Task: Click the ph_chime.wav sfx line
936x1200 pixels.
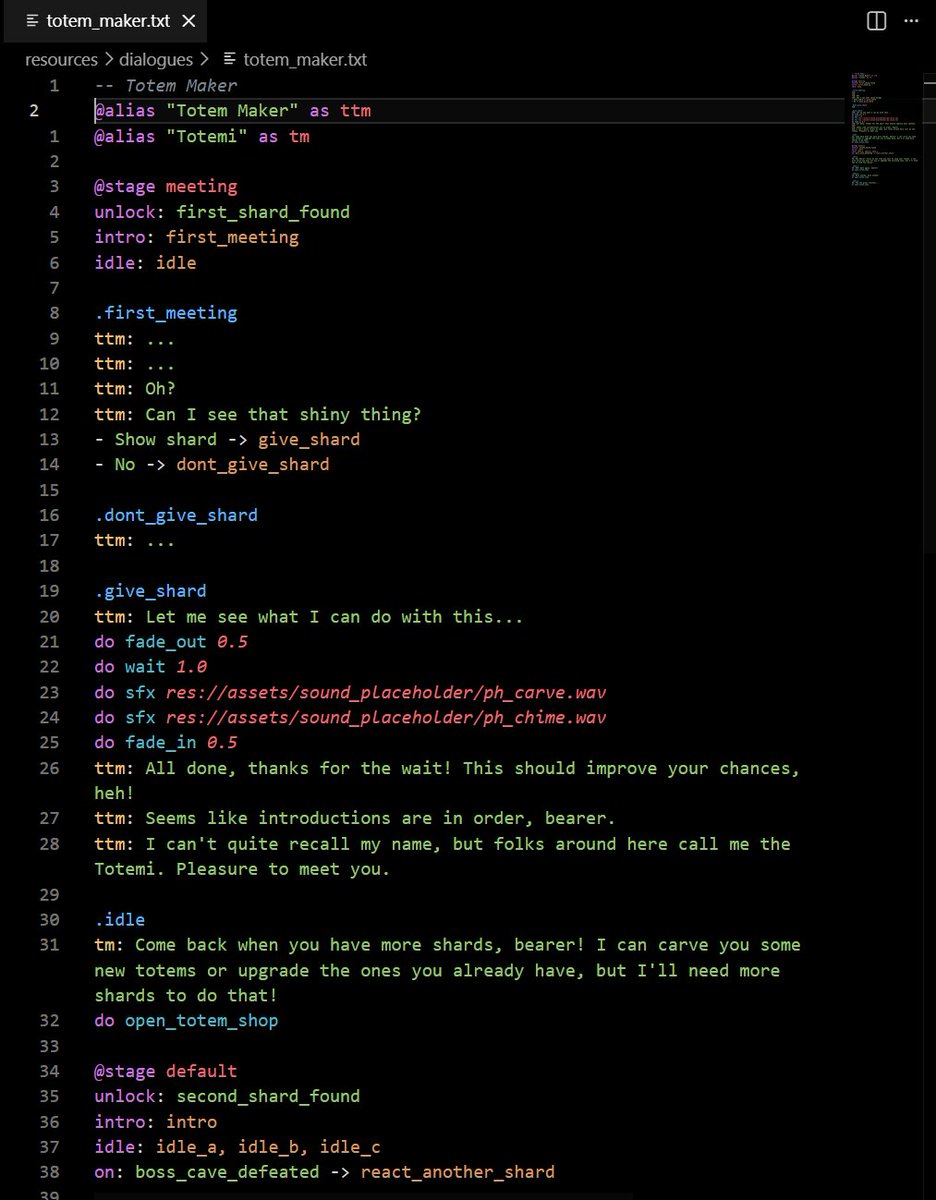Action: [351, 718]
